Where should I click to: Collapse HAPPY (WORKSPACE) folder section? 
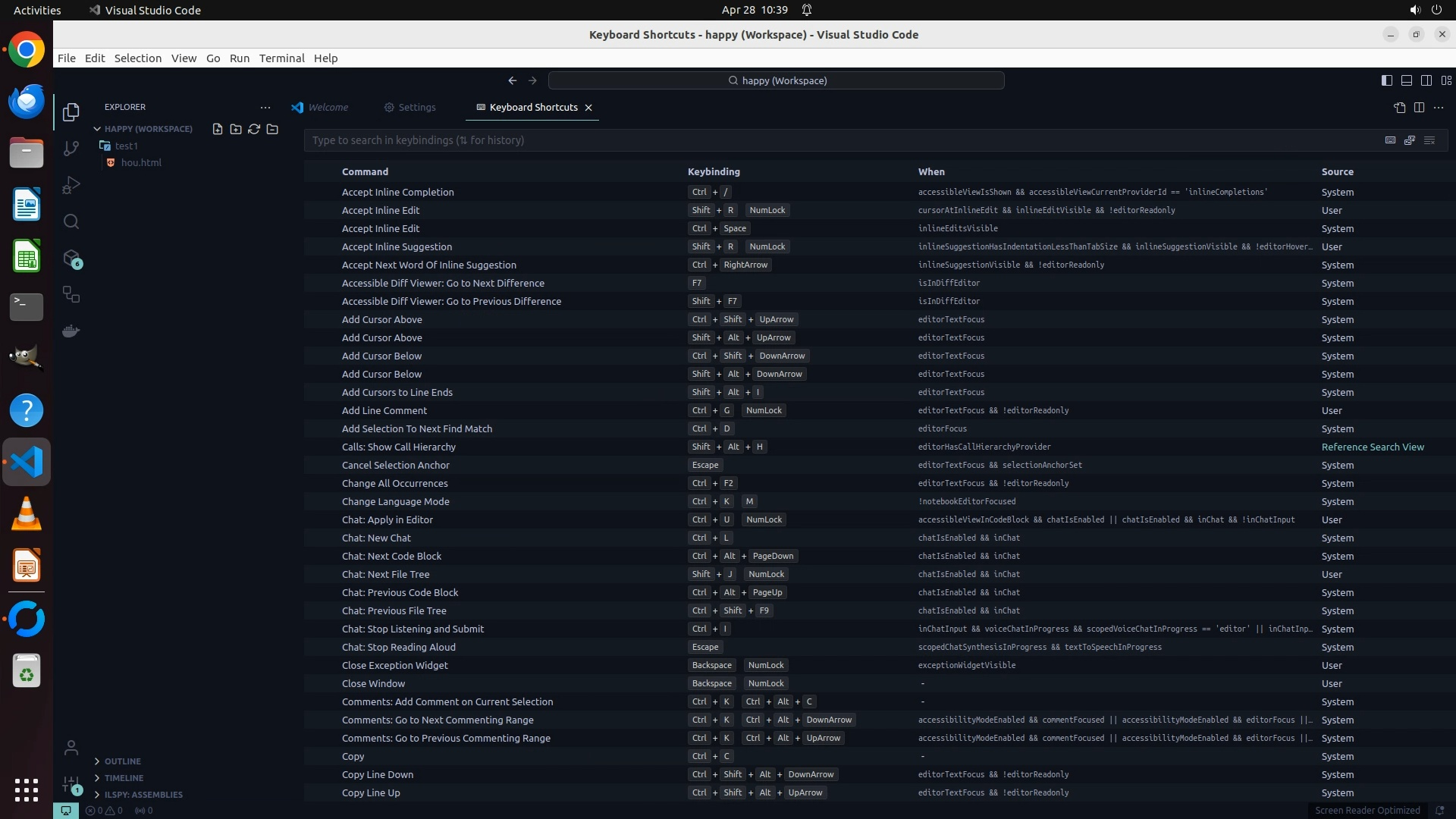click(97, 129)
